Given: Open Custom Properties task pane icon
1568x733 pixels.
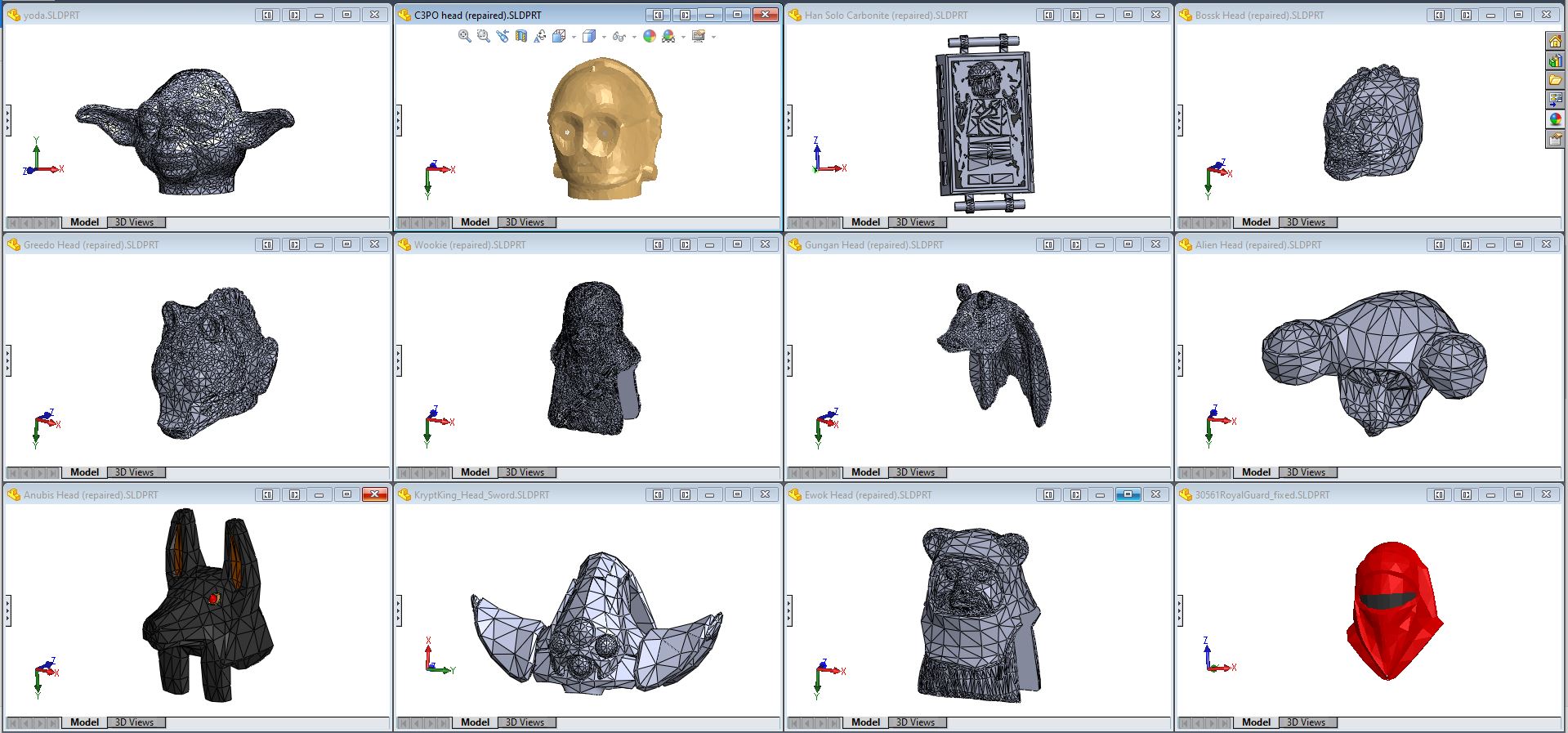Looking at the screenshot, I should tap(1555, 139).
